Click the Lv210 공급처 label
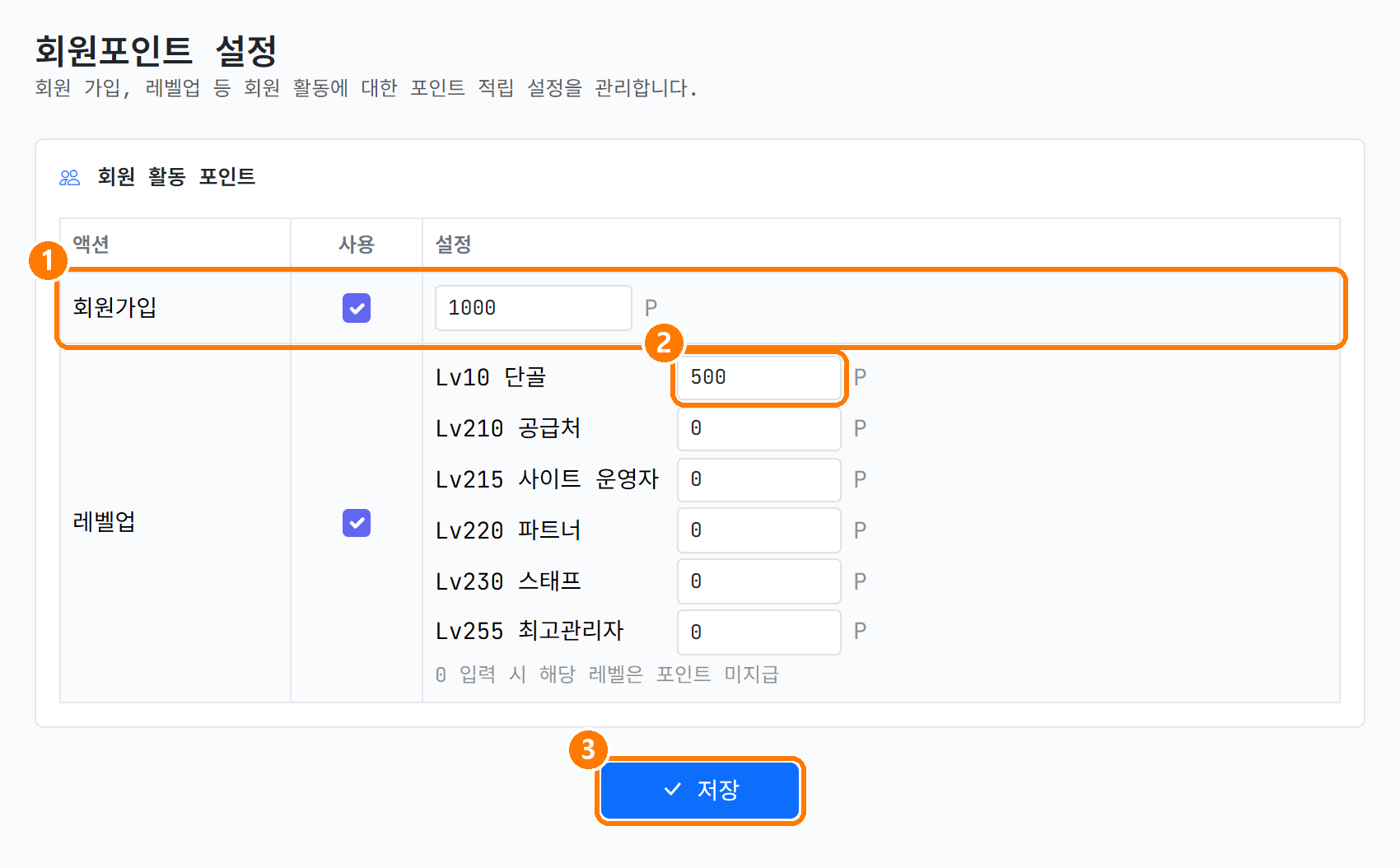Viewport: 1400px width, 868px height. [x=508, y=428]
